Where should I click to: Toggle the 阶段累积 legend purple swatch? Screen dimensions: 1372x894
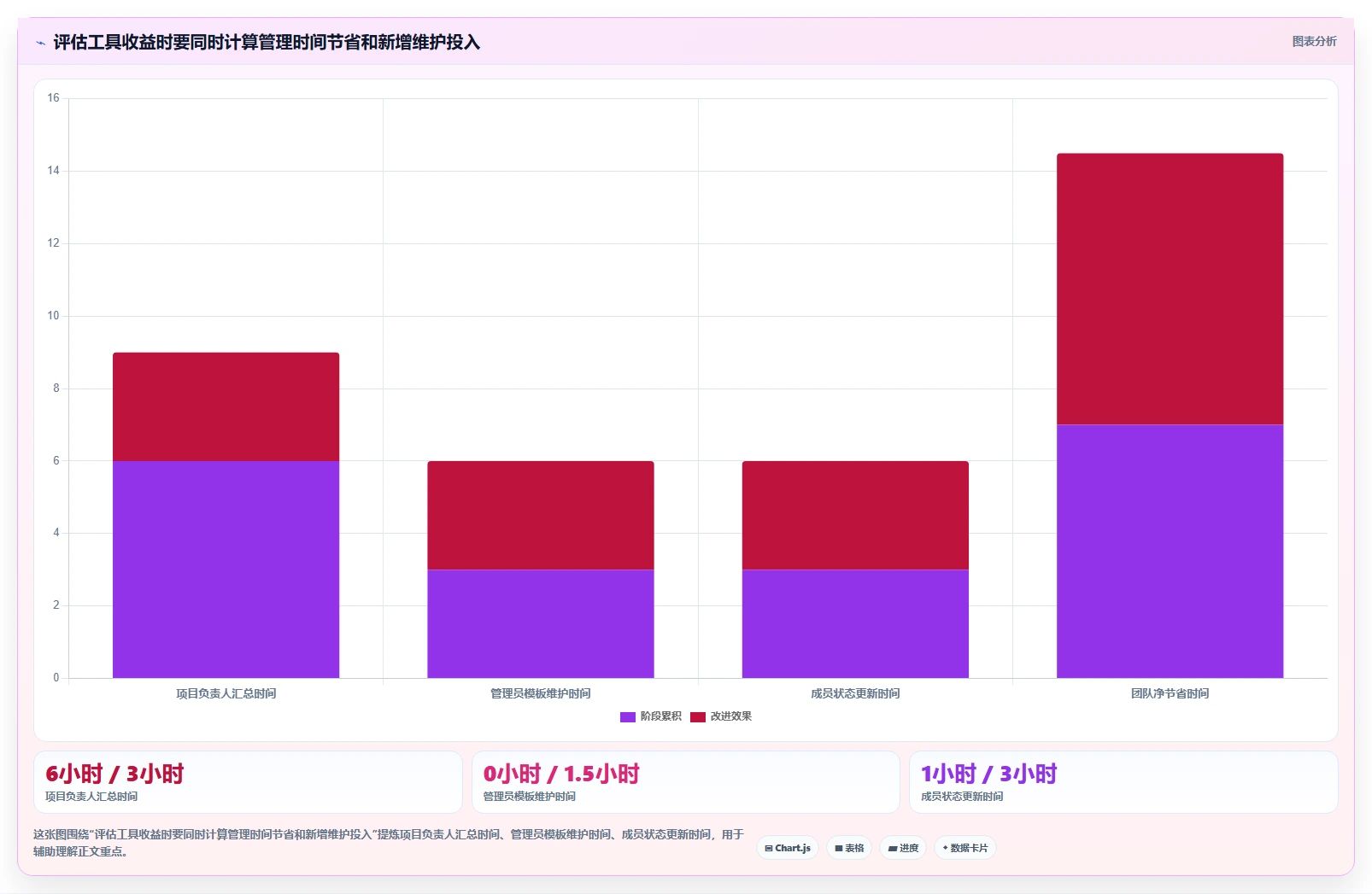pos(628,716)
